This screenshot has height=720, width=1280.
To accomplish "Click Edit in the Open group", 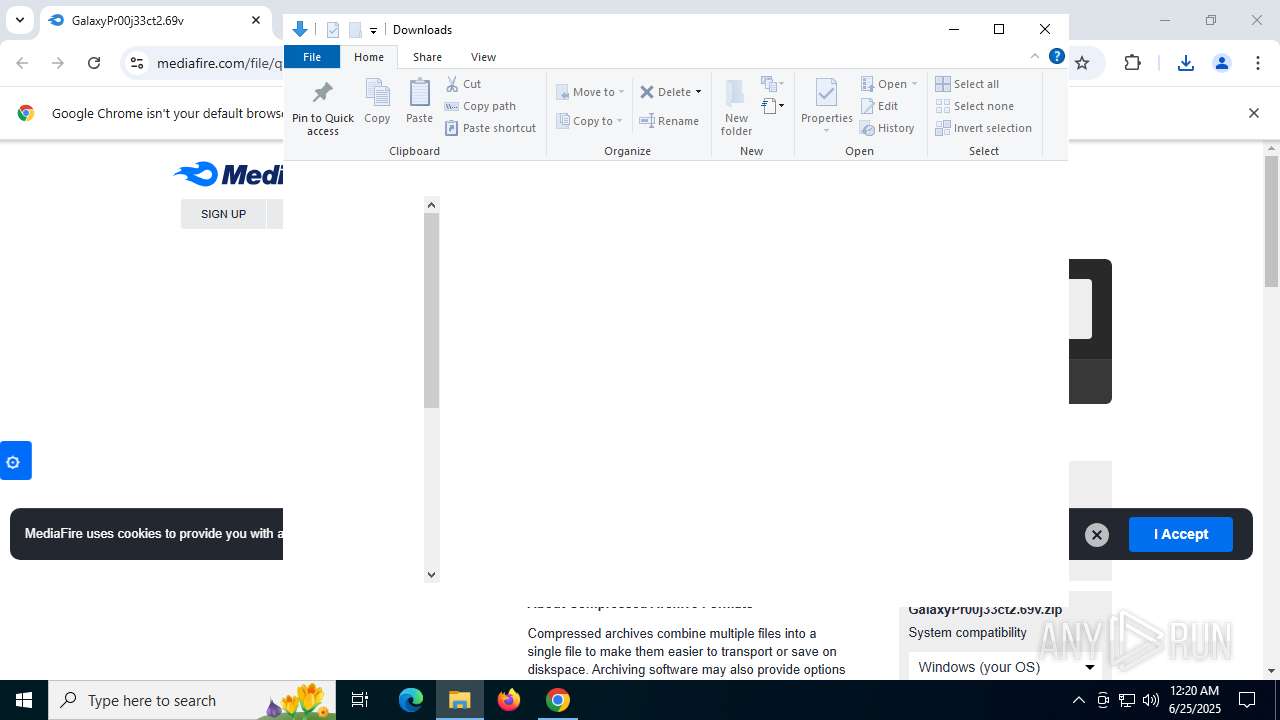I will [x=880, y=106].
